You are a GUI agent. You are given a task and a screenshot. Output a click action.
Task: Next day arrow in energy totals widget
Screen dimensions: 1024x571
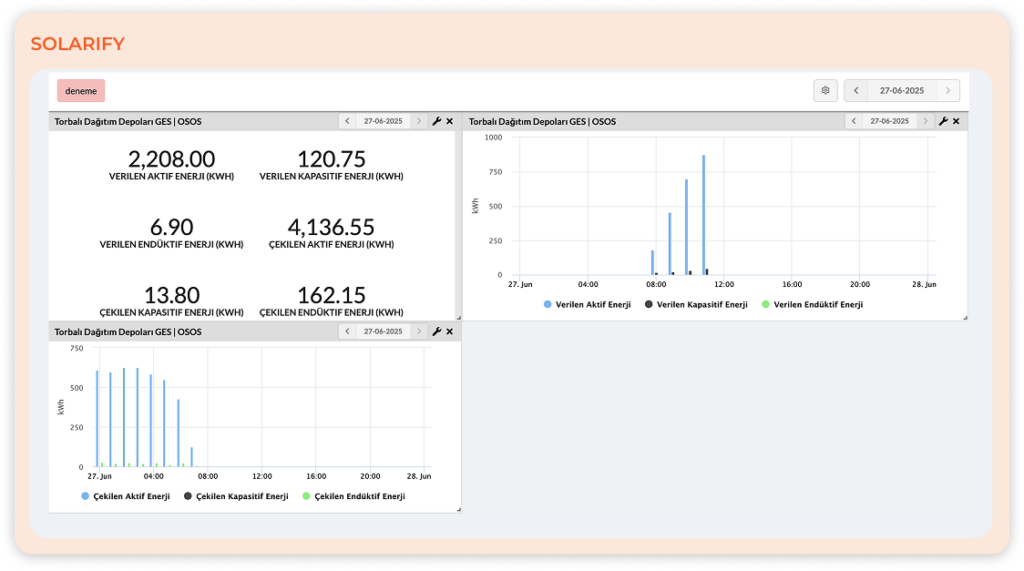pos(419,122)
